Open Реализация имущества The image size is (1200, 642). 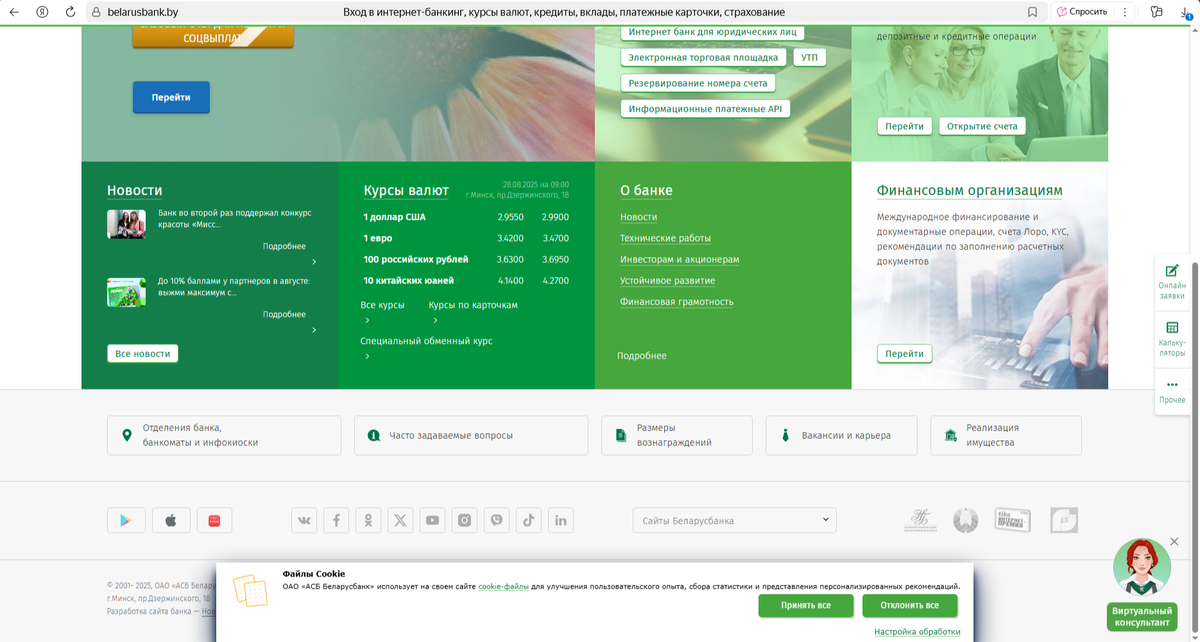1006,435
